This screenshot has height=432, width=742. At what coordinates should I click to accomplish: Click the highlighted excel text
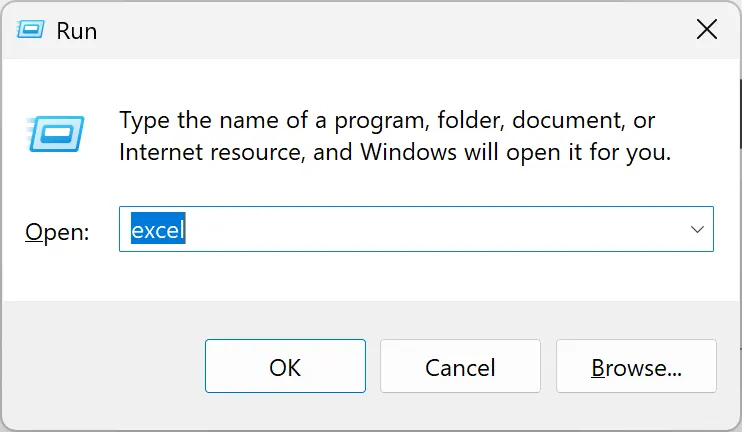tap(158, 230)
